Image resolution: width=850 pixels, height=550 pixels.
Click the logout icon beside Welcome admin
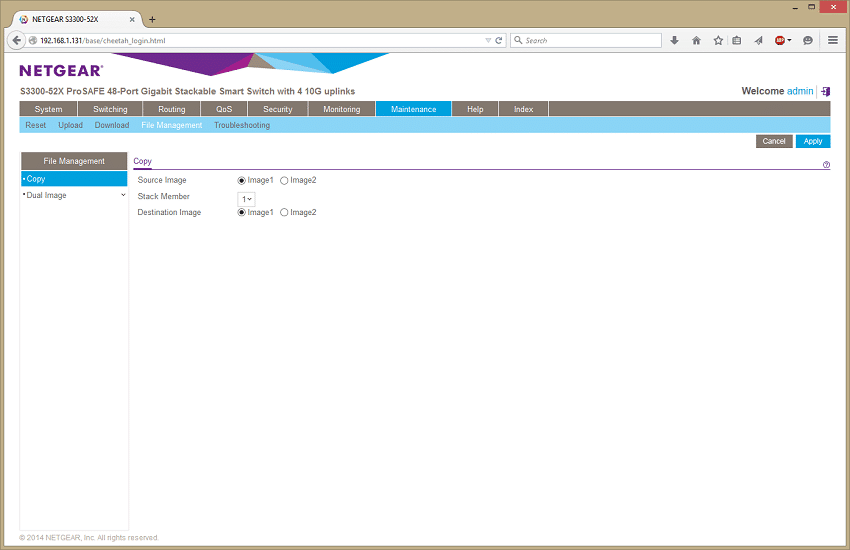pyautogui.click(x=826, y=92)
